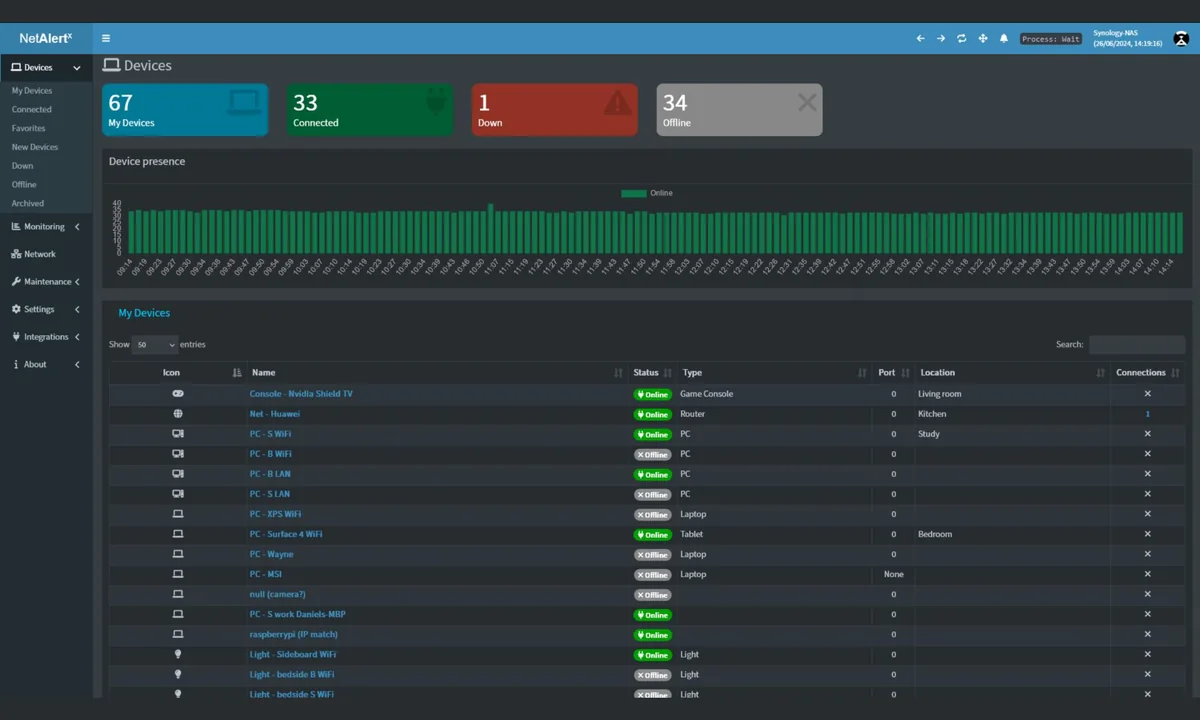Sort table by Status column

pyautogui.click(x=652, y=373)
